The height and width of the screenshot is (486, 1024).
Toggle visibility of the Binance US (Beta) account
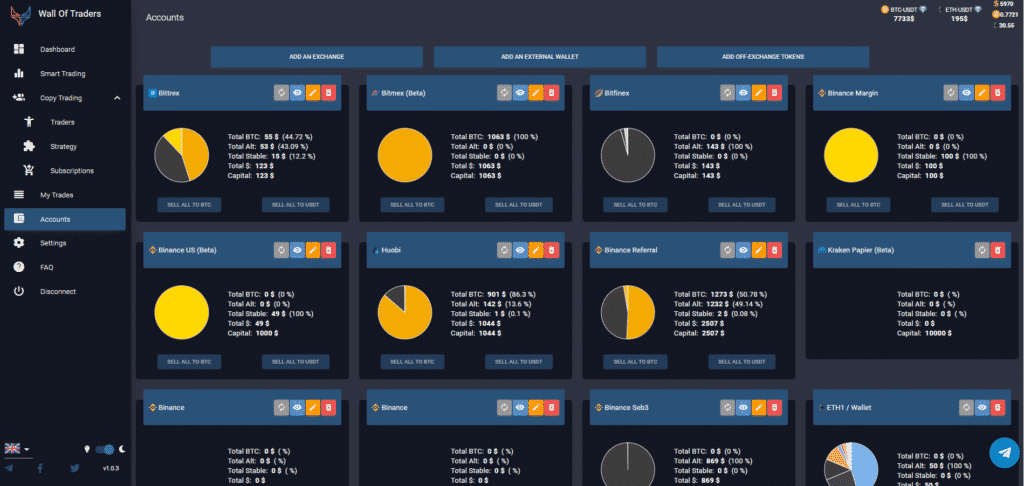(297, 250)
